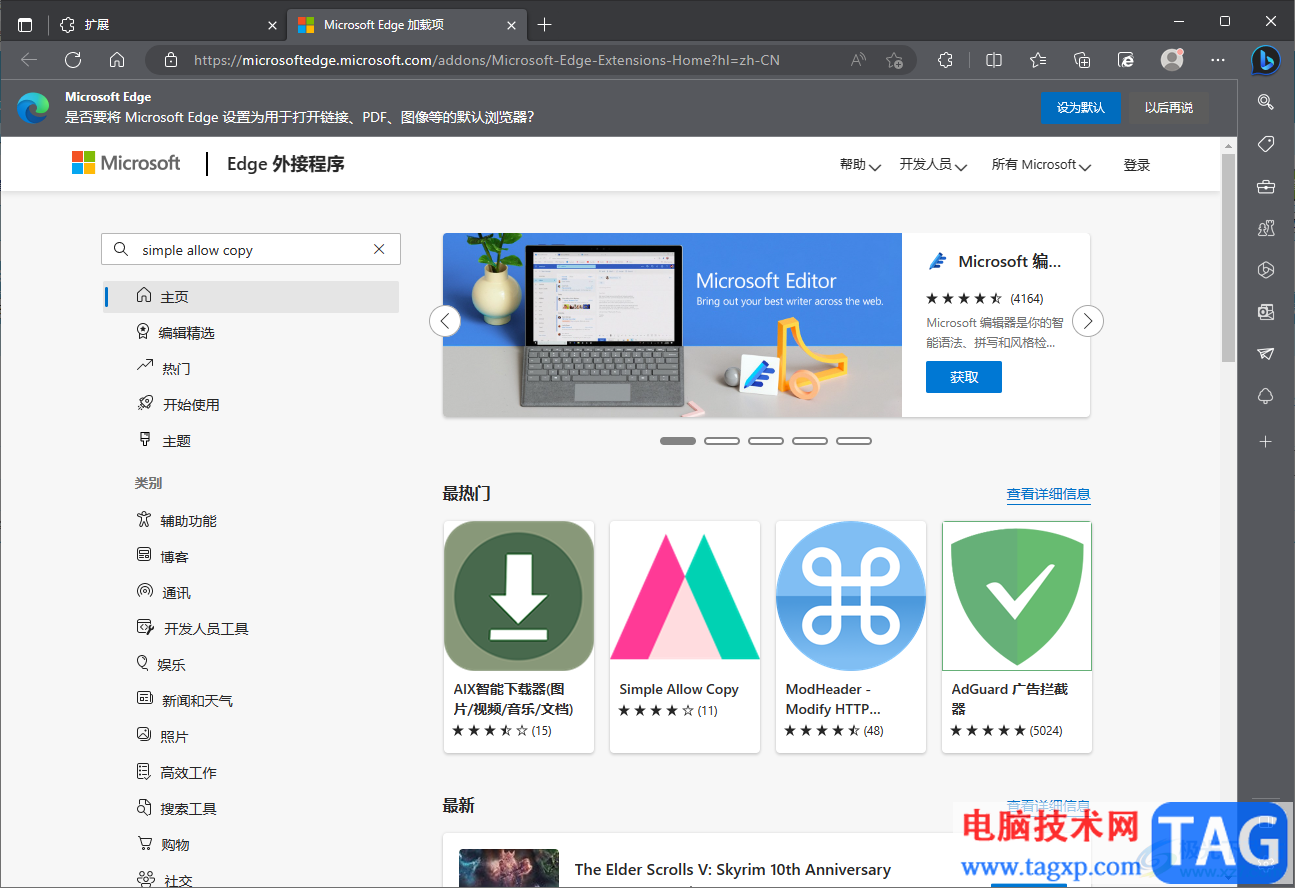Click 登录 link
Screen dimensions: 1295x888
[x=1137, y=165]
